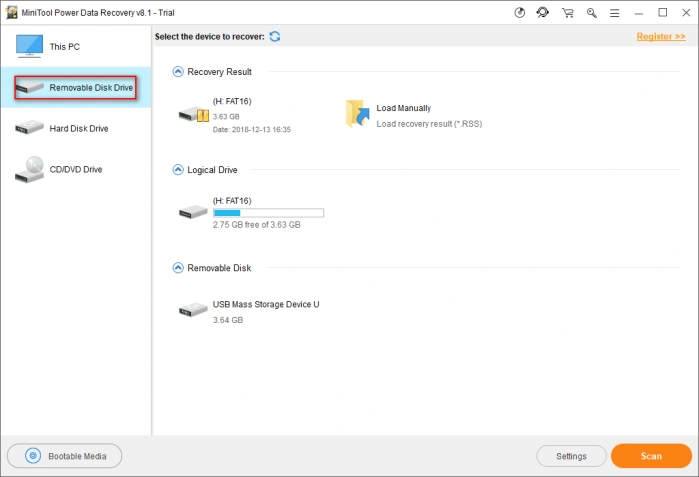Click the Recovery Result heading text
The height and width of the screenshot is (477, 699).
(x=219, y=72)
